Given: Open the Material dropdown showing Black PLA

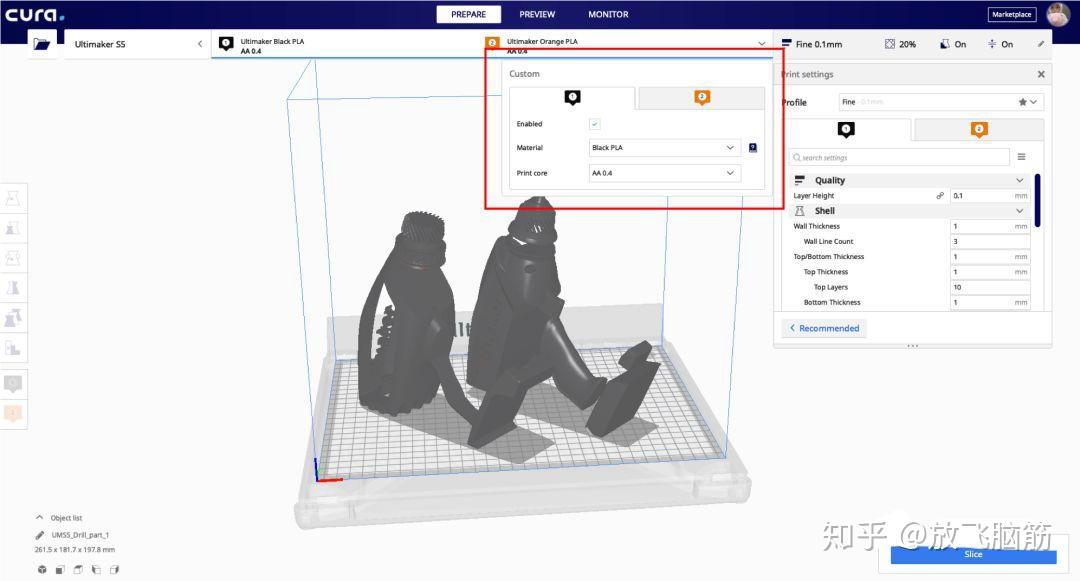Looking at the screenshot, I should coord(664,148).
